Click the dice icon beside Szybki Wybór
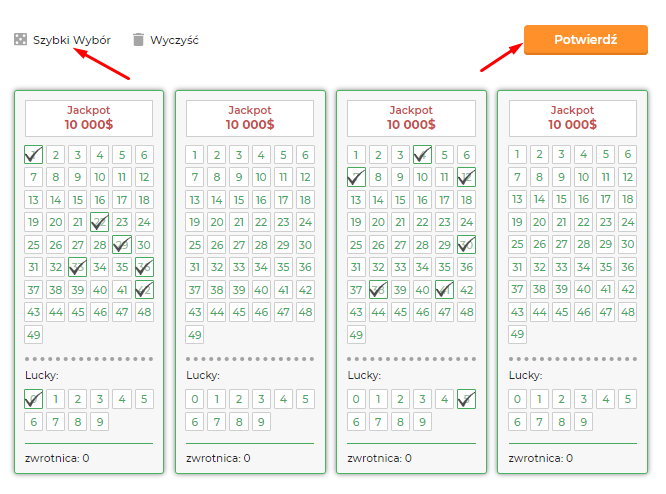 tap(20, 40)
